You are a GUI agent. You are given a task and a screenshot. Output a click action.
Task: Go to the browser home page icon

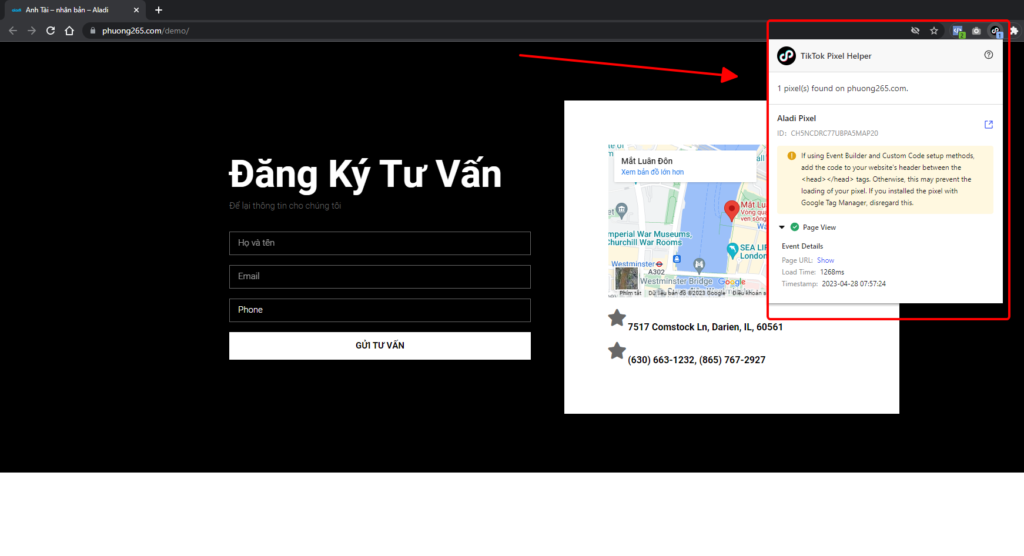coord(69,31)
